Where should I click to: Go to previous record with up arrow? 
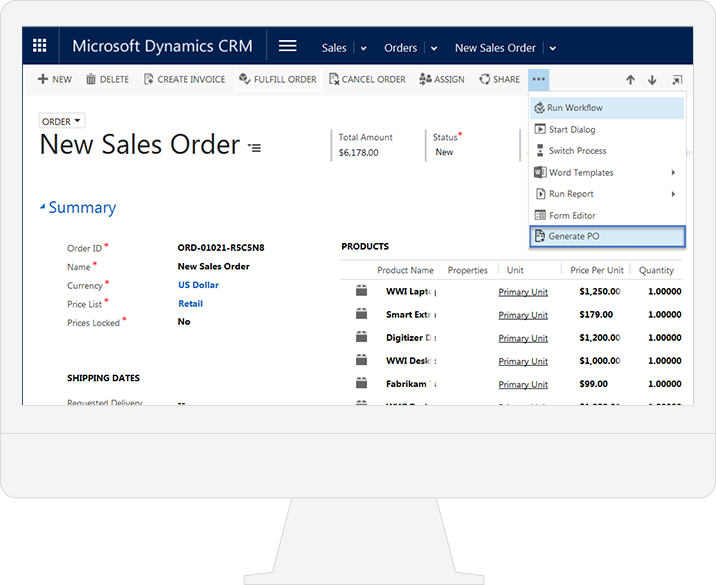tap(631, 80)
